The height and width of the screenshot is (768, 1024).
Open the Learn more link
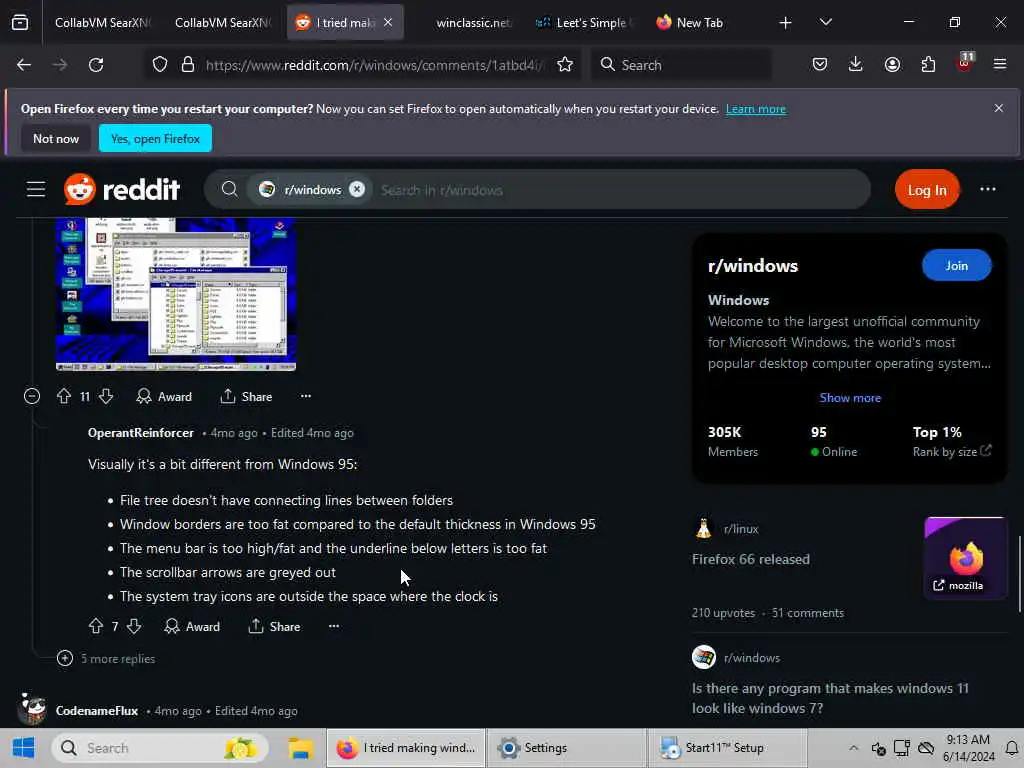pyautogui.click(x=756, y=109)
